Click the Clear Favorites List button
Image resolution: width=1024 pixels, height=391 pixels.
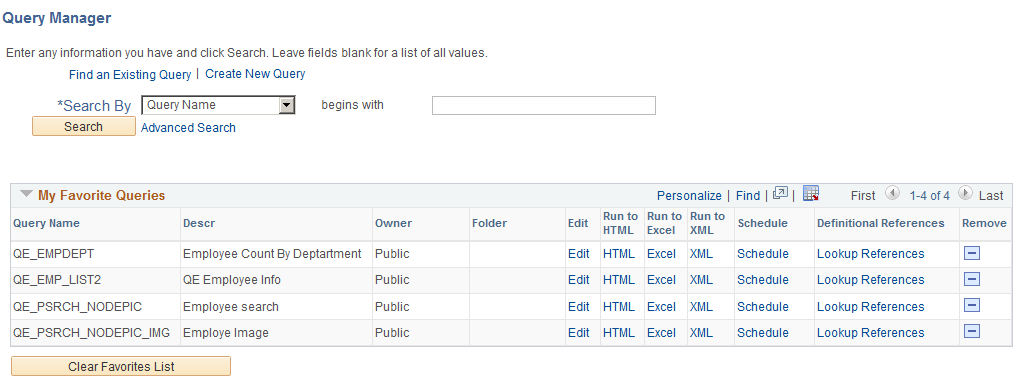[121, 366]
